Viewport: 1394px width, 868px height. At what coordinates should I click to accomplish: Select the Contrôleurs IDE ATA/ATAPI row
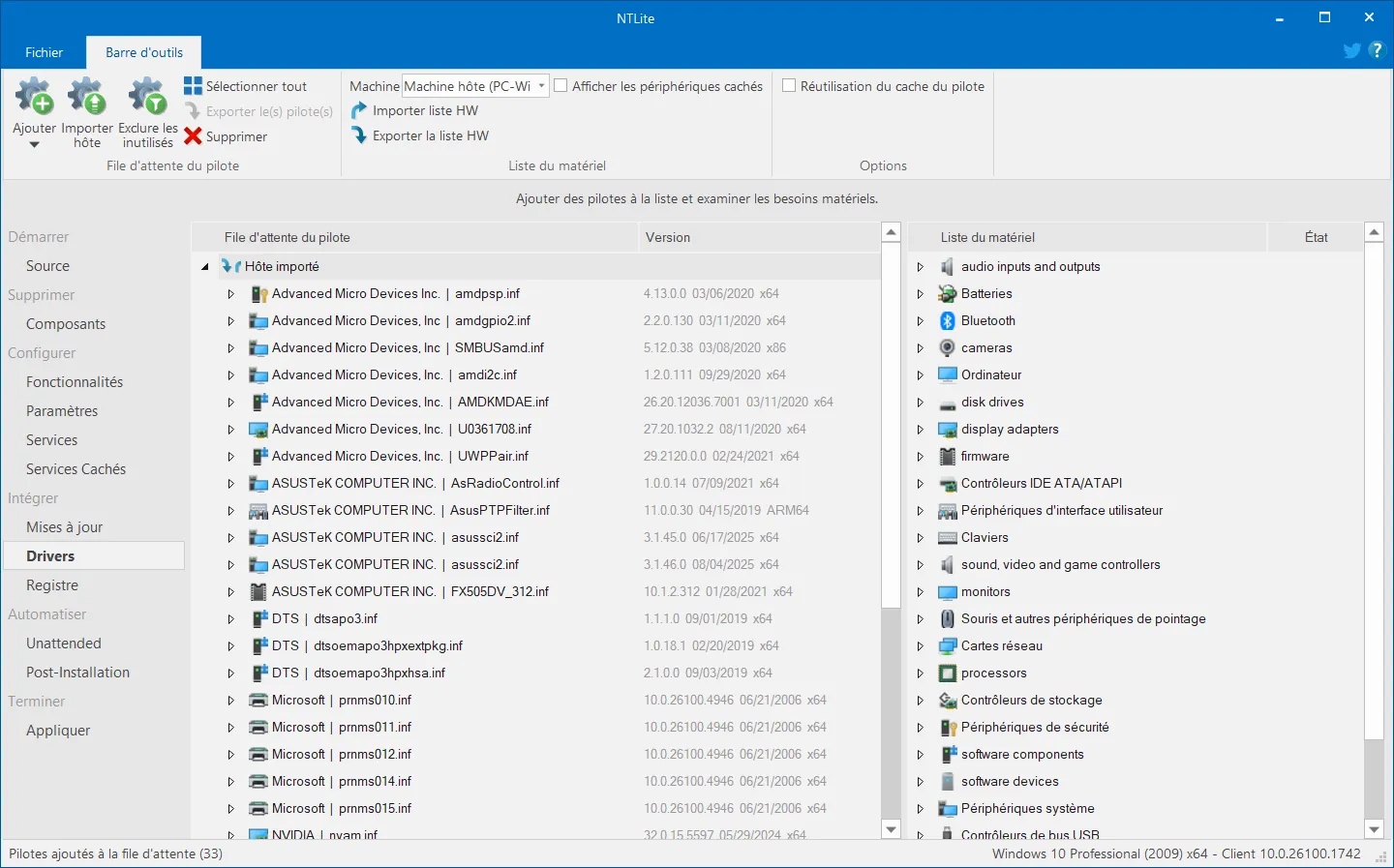[1136, 483]
